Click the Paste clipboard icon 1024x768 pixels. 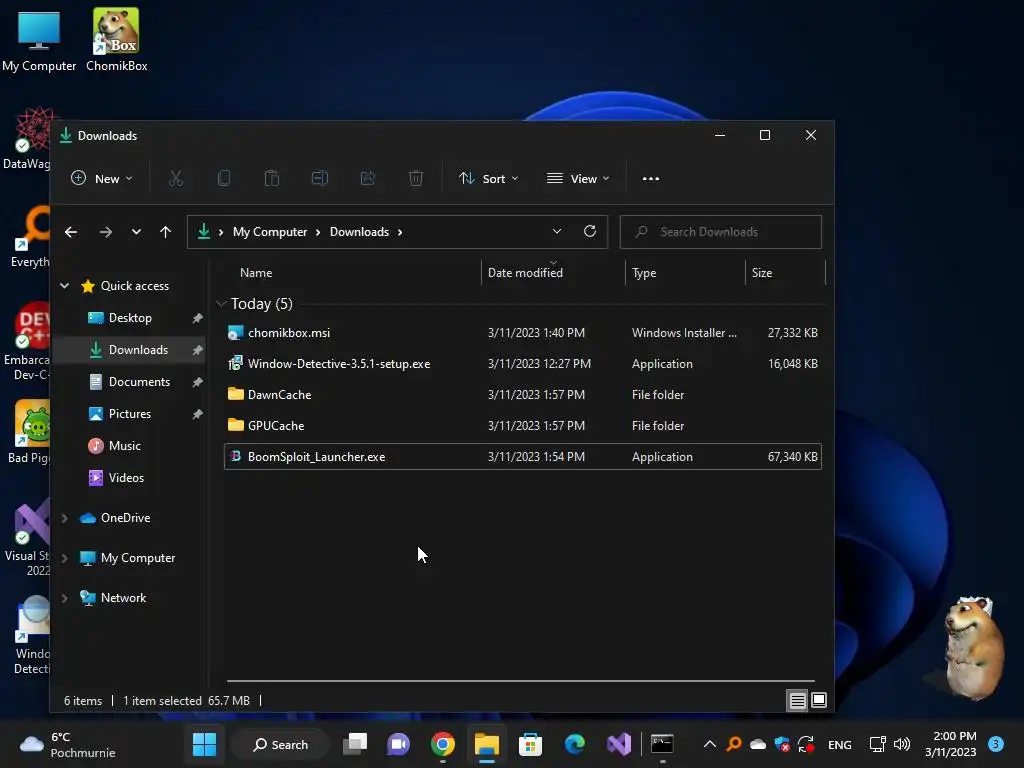pyautogui.click(x=272, y=178)
